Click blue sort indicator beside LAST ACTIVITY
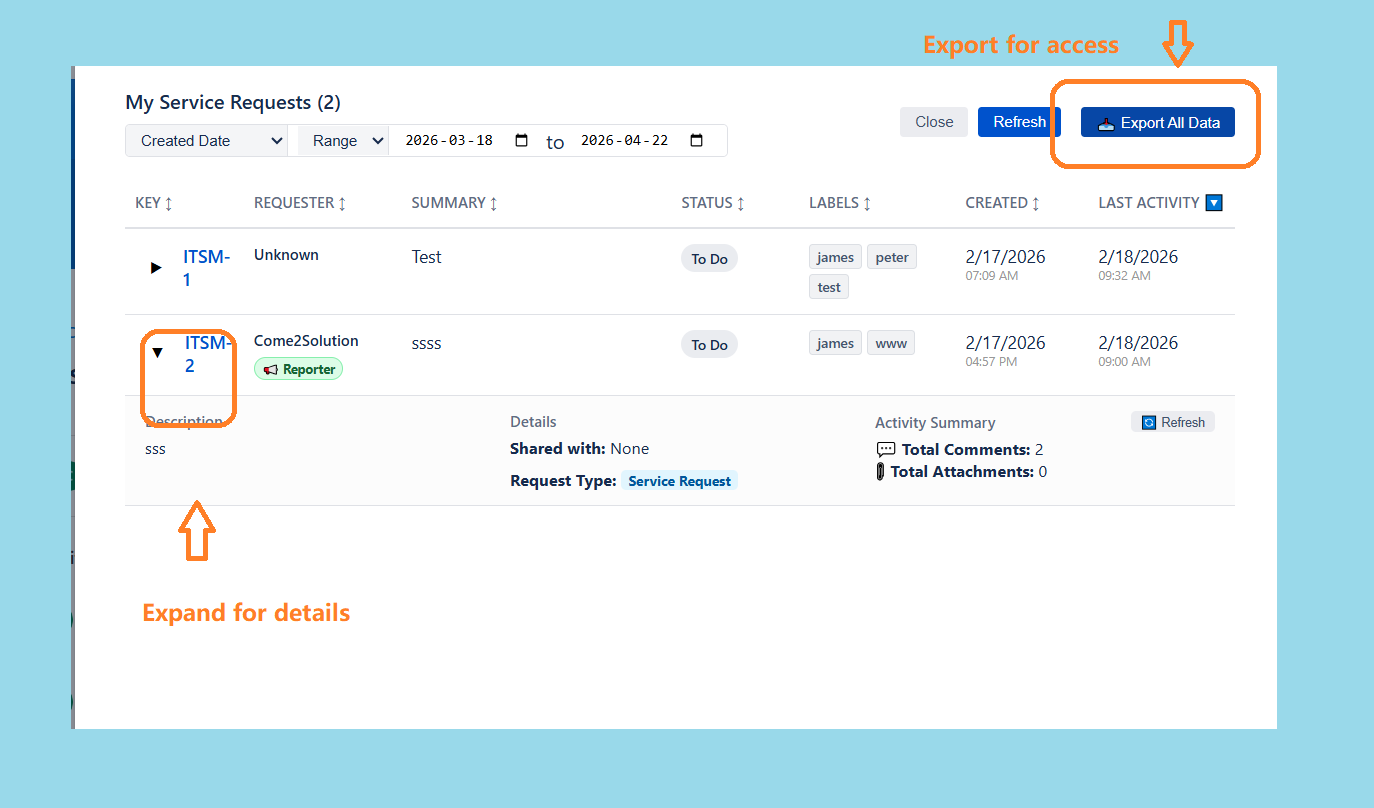This screenshot has width=1374, height=808. point(1214,203)
